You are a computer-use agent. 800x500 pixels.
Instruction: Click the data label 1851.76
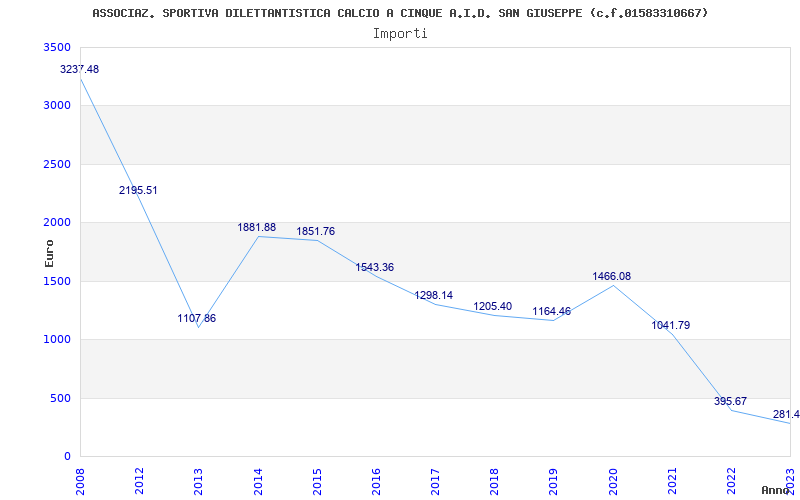[x=316, y=231]
